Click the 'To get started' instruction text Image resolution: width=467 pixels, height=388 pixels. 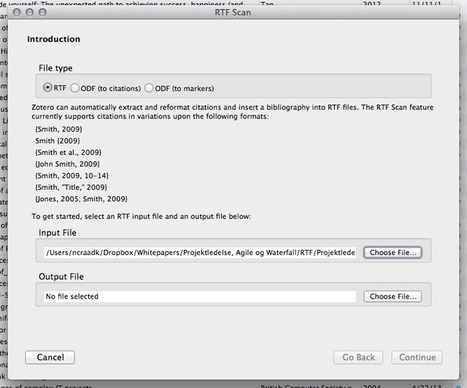pyautogui.click(x=141, y=216)
